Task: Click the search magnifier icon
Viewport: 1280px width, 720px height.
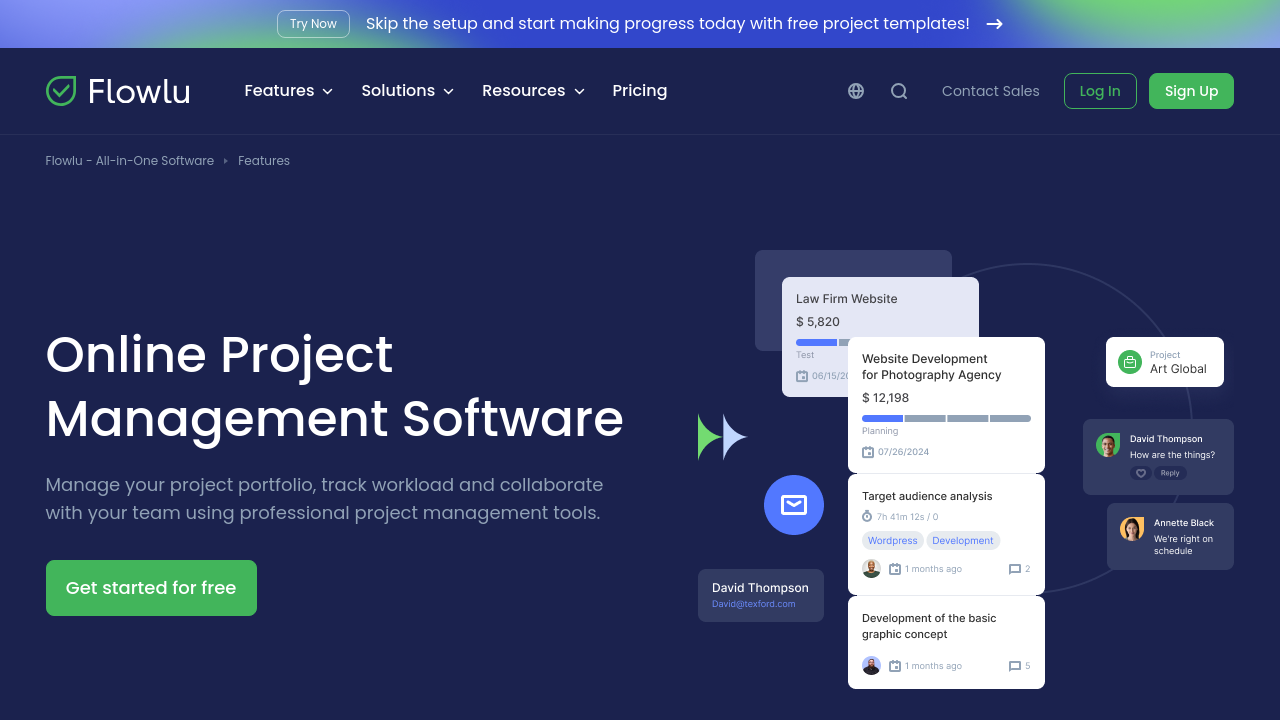Action: tap(899, 91)
